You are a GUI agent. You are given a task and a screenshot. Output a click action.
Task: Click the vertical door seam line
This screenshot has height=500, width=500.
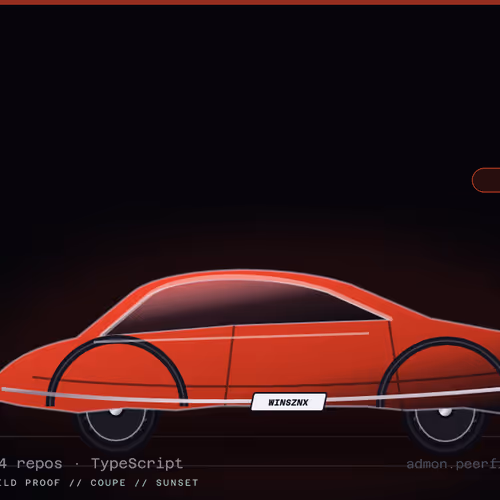click(230, 363)
